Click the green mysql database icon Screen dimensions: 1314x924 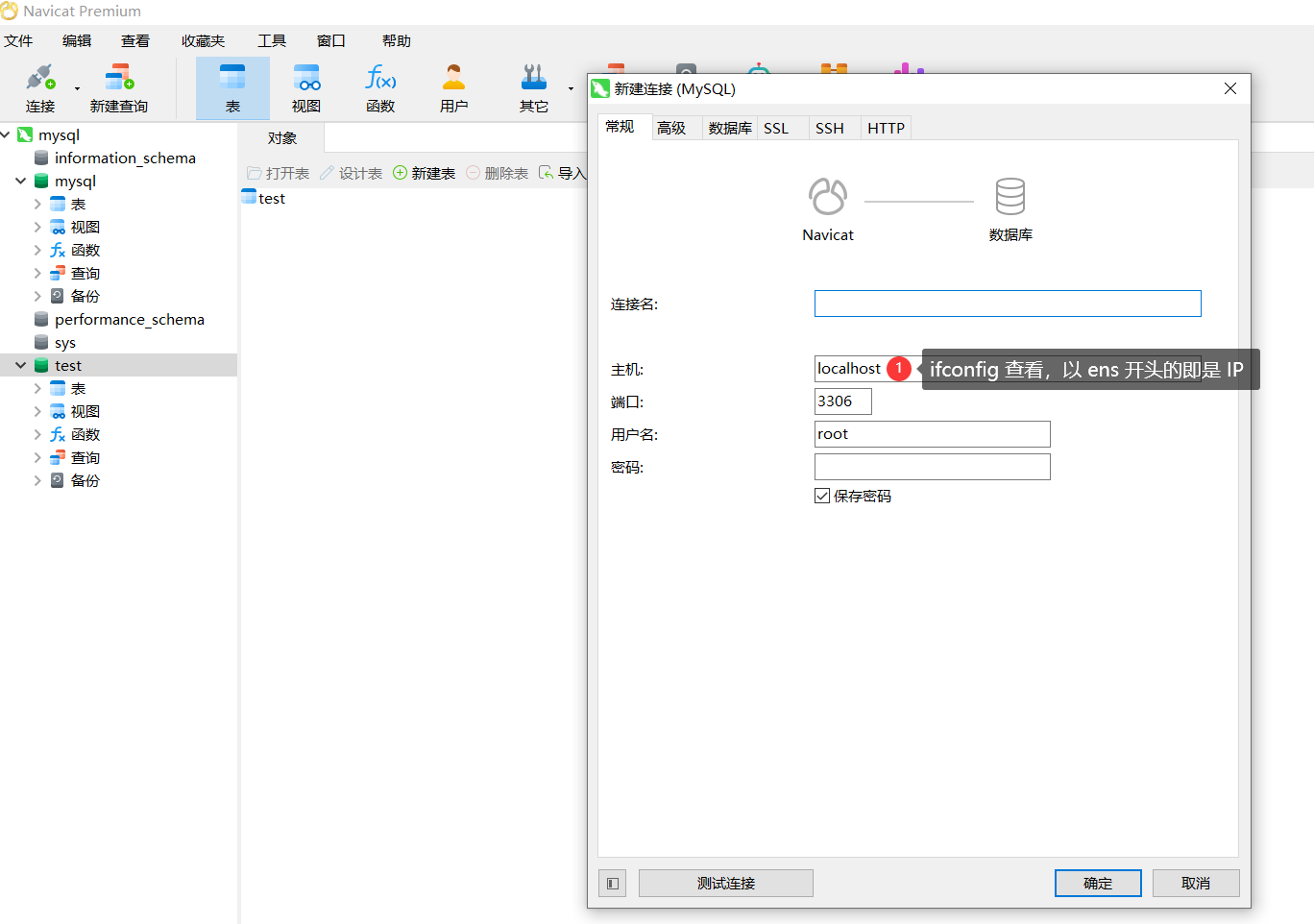pos(41,181)
